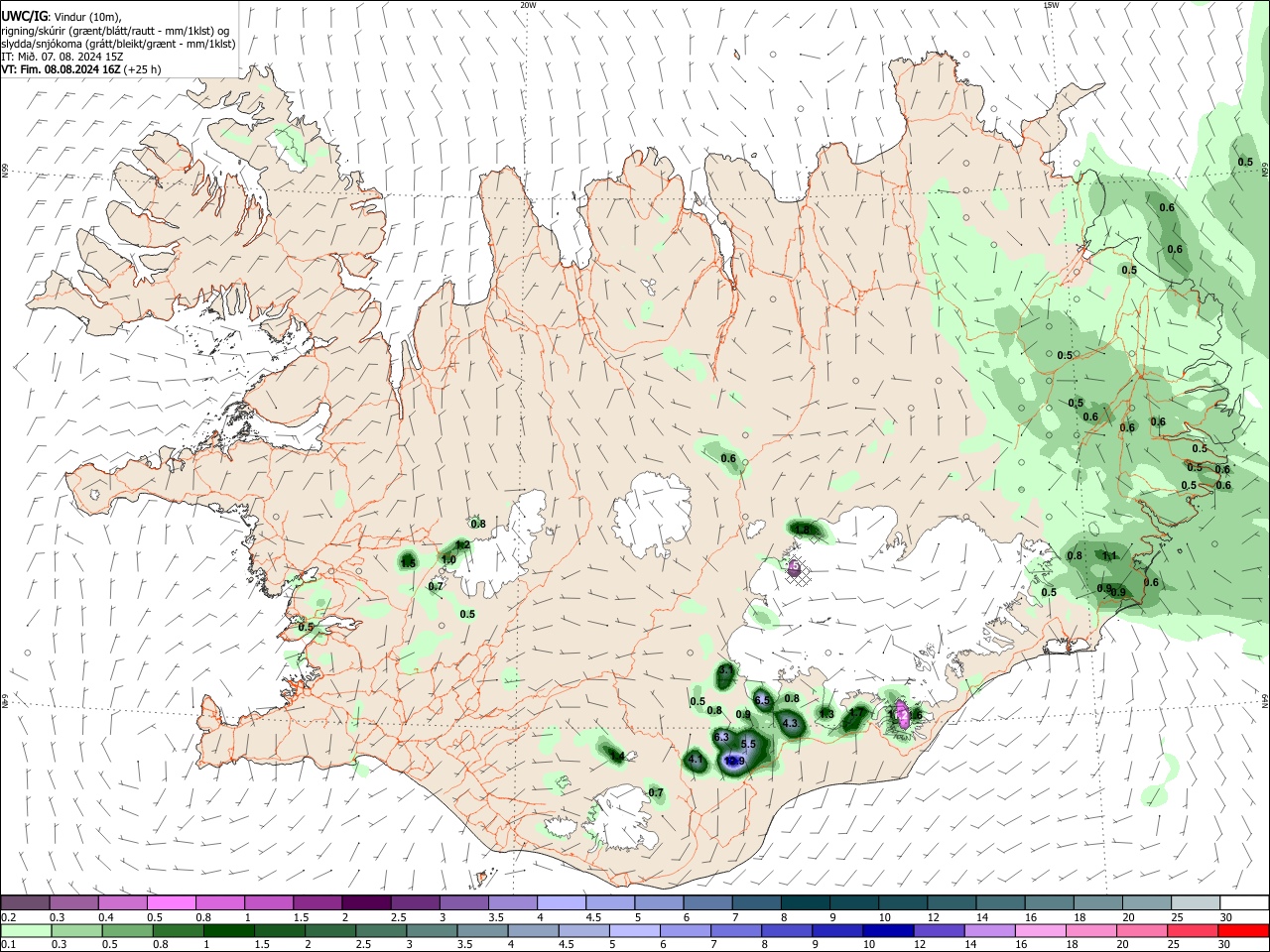Select the light lavender swatch labeled 4 in snow scale

[562, 902]
